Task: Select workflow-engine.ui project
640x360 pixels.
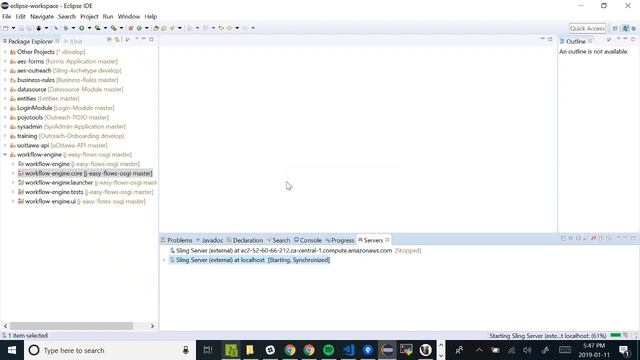Action: [x=82, y=202]
